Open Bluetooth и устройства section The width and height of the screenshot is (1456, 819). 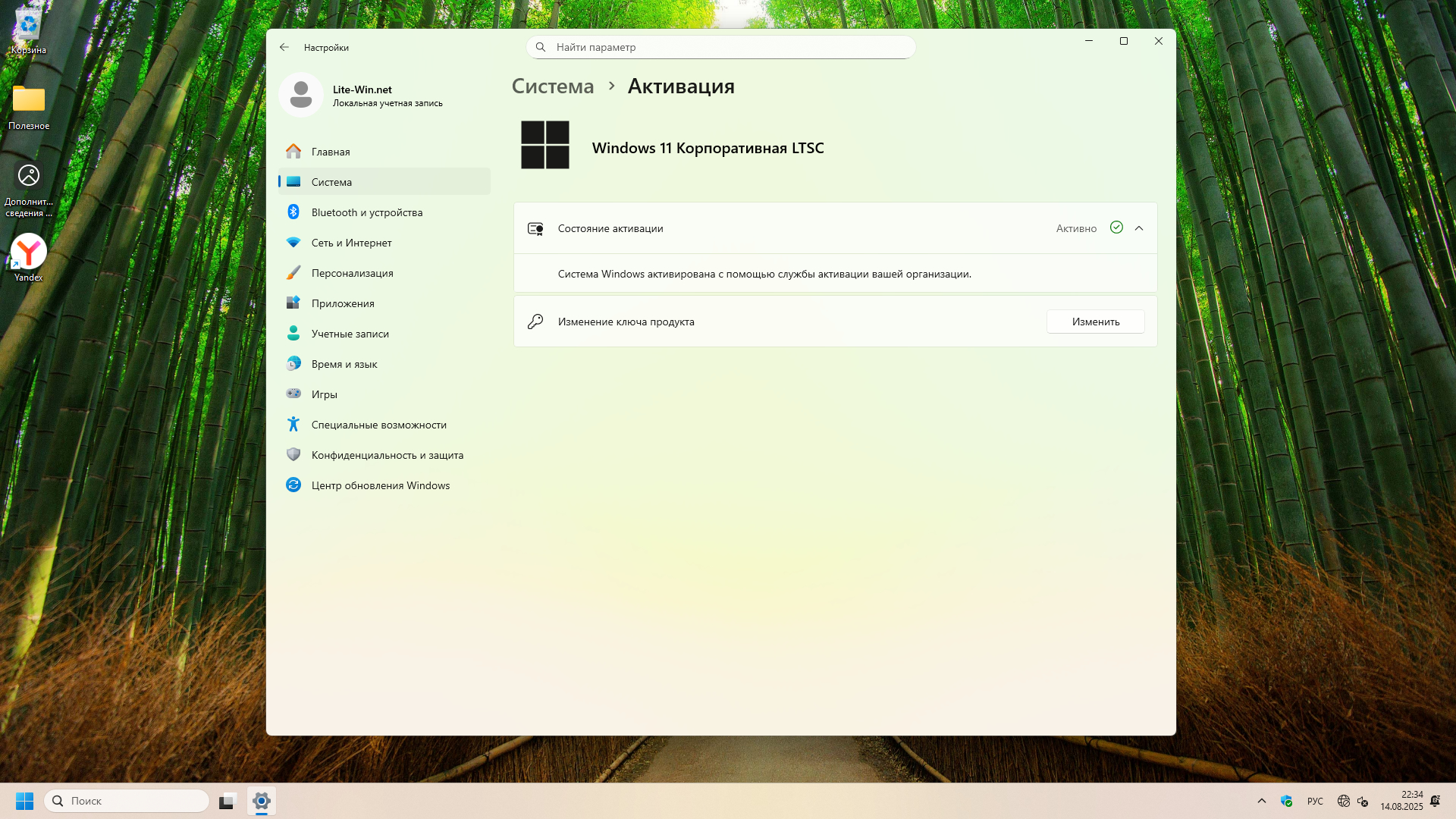point(366,212)
